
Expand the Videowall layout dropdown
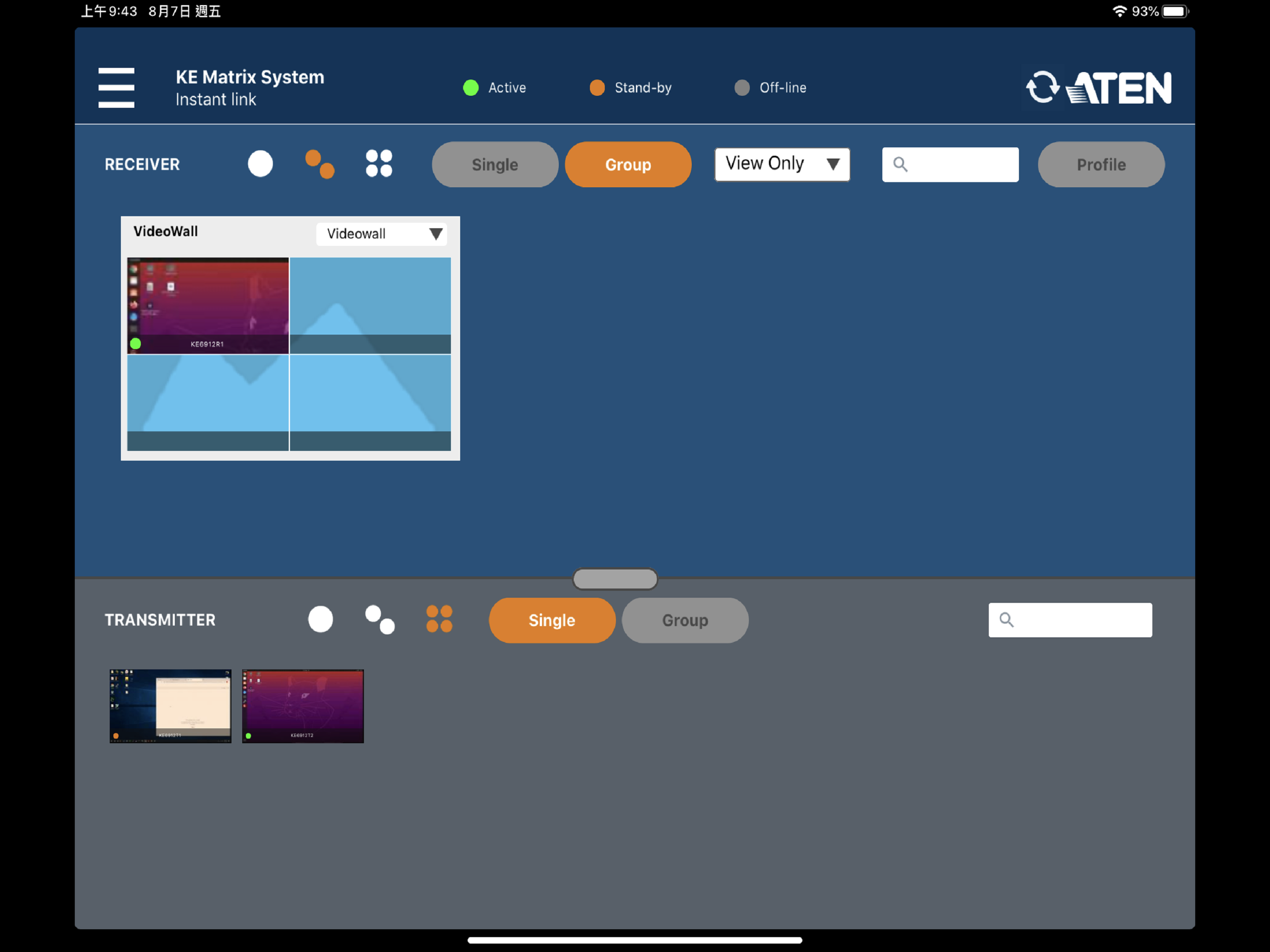[381, 234]
